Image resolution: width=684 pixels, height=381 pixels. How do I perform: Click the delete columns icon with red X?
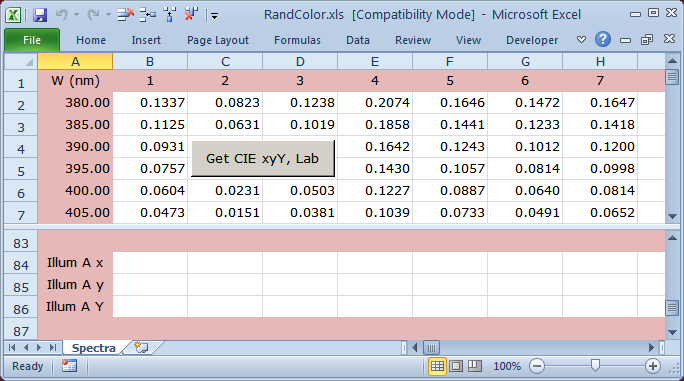point(191,14)
